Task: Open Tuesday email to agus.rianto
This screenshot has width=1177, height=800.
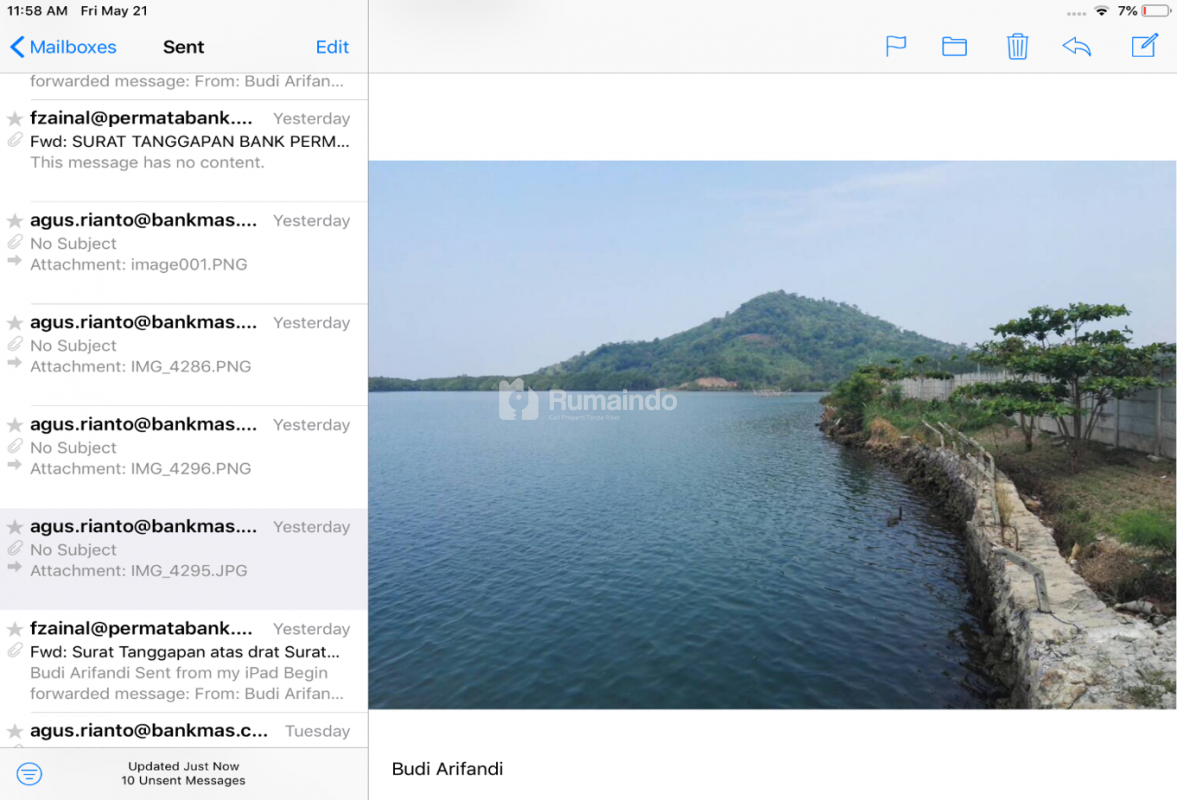Action: click(190, 731)
